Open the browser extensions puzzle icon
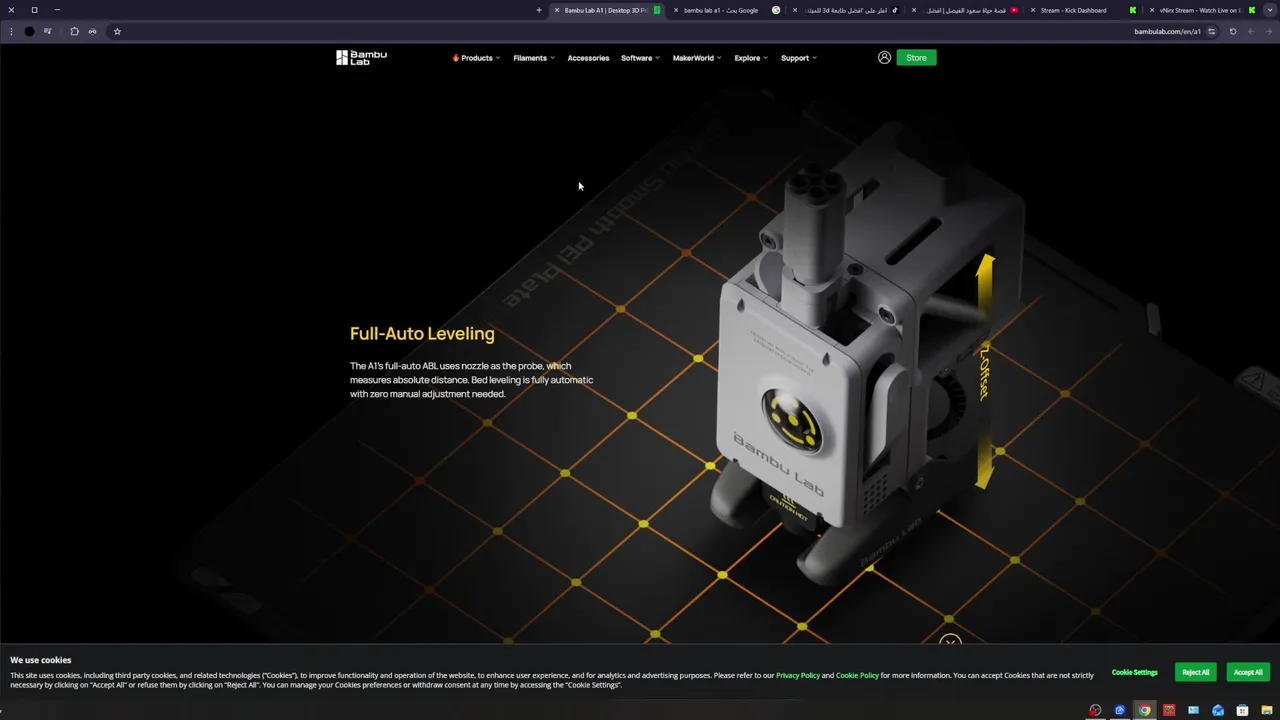 [x=74, y=31]
